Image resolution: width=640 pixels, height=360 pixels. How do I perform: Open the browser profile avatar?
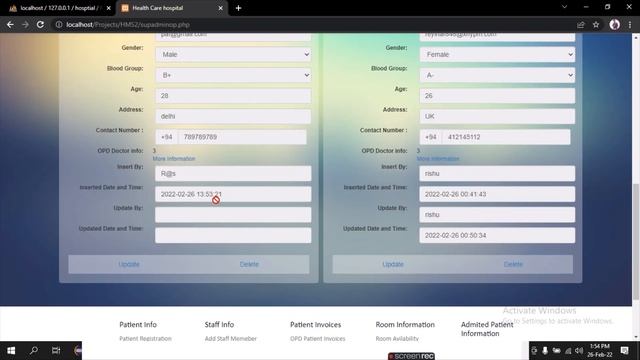coord(614,25)
